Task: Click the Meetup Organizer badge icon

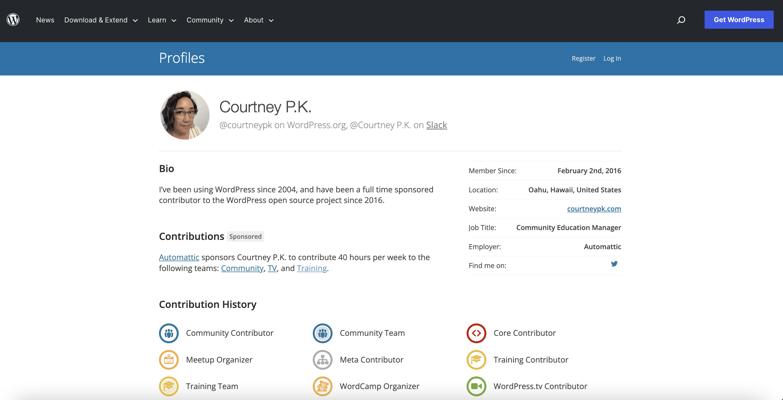Action: pyautogui.click(x=169, y=360)
